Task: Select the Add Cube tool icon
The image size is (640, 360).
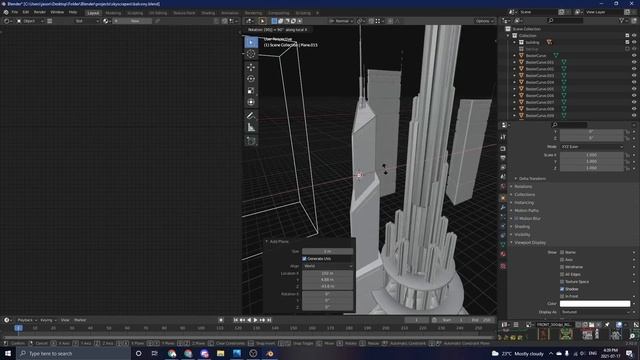Action: [251, 141]
